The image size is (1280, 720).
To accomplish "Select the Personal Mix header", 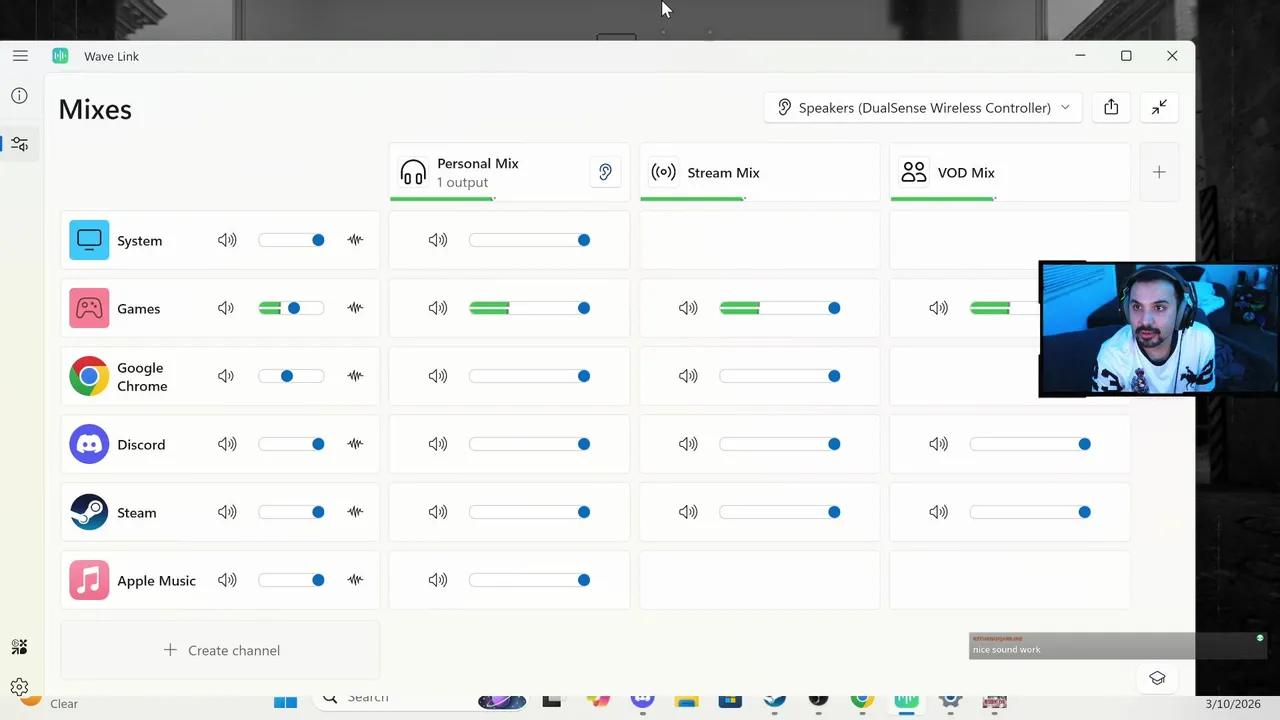I will point(509,172).
